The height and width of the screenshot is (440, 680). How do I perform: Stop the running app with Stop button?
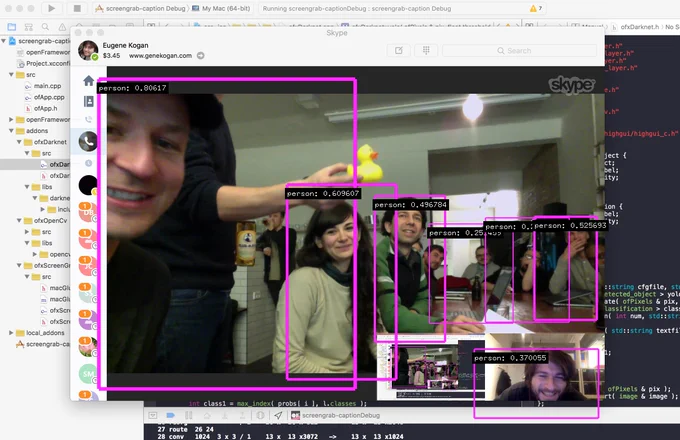(77, 8)
